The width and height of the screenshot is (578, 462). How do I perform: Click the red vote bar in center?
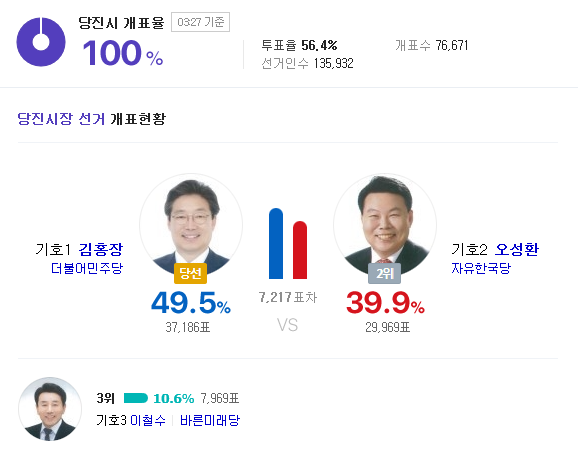click(x=300, y=250)
